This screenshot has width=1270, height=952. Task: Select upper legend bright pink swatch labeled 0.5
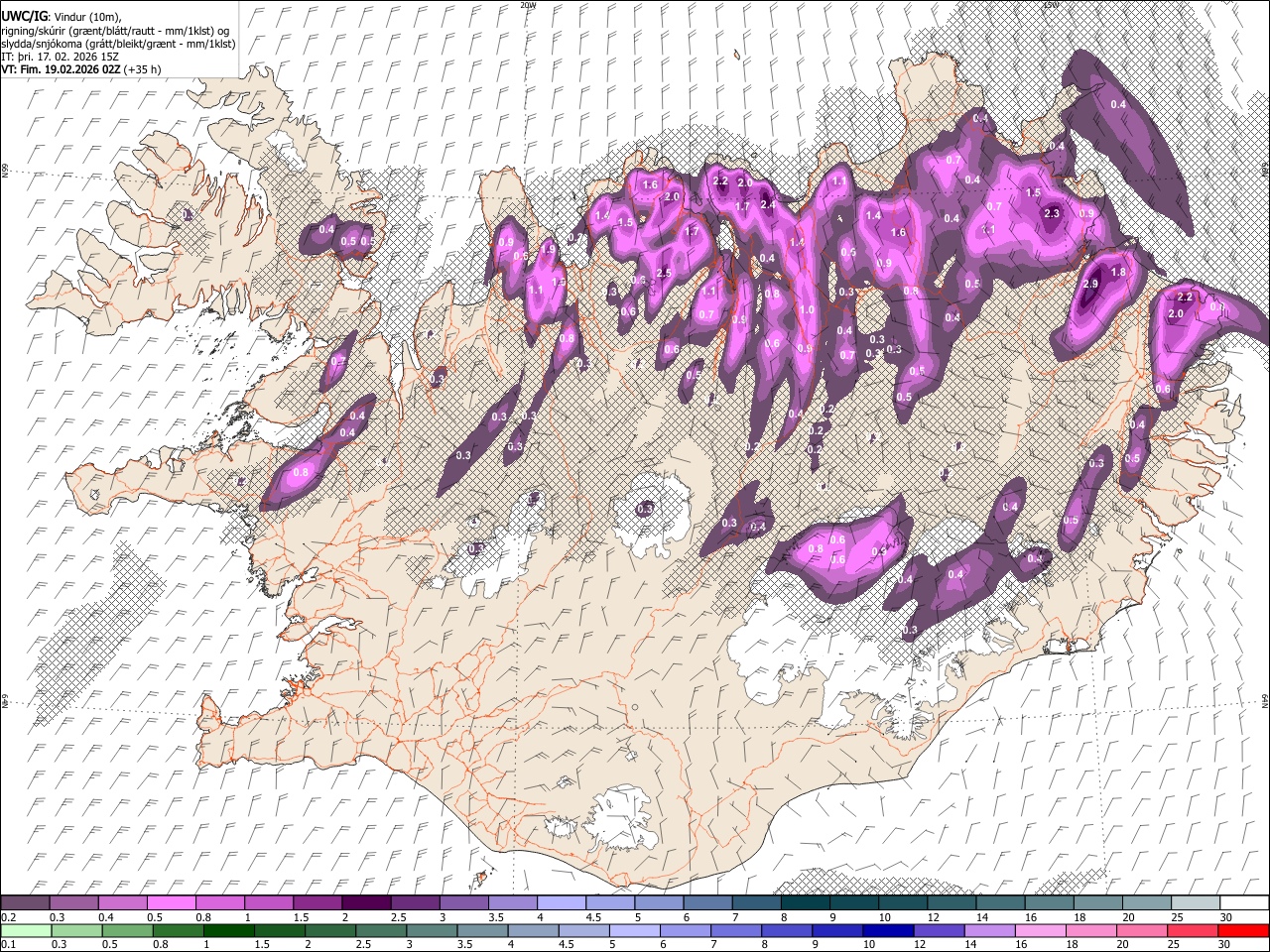171,903
